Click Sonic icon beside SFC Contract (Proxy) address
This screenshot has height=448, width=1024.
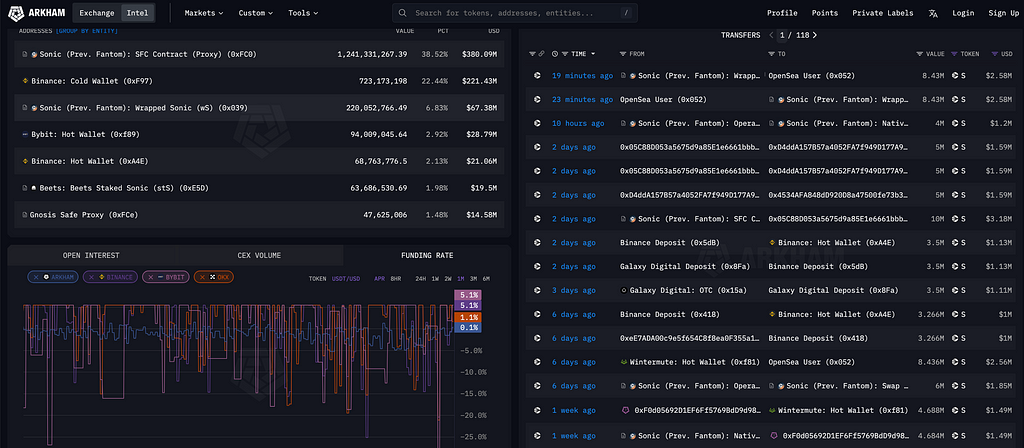pos(34,54)
